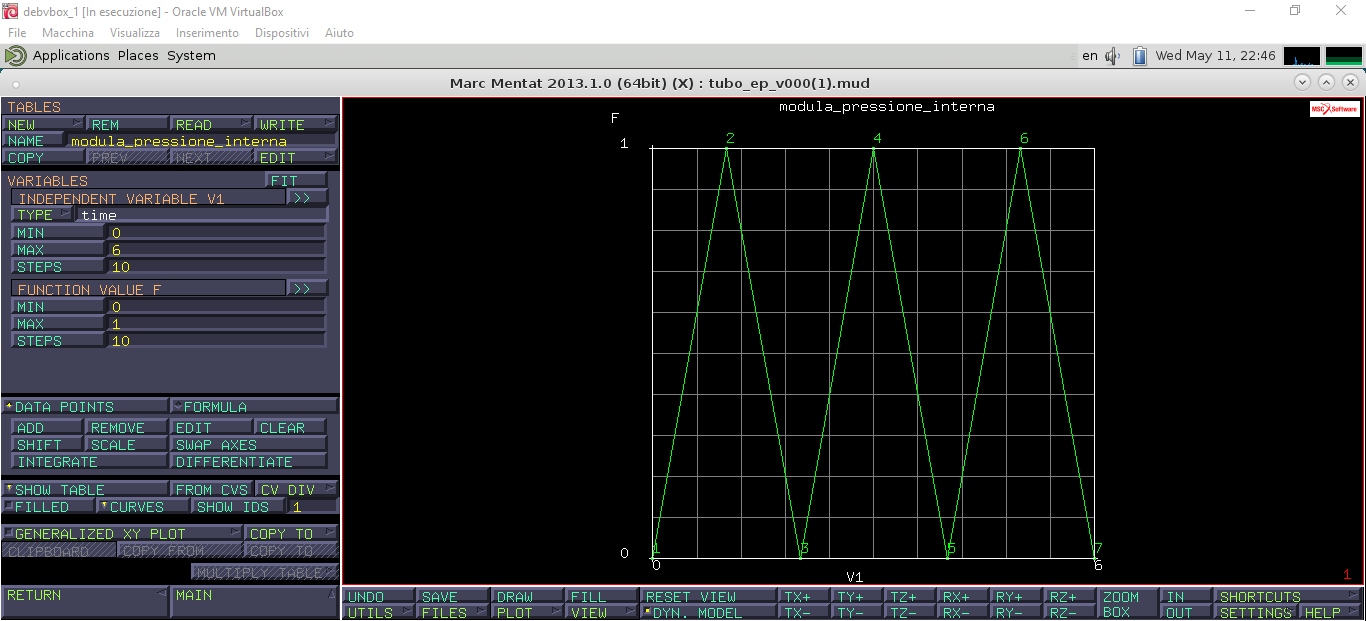Click the volume speaker tray icon
Image resolution: width=1366 pixels, height=621 pixels.
[1112, 56]
